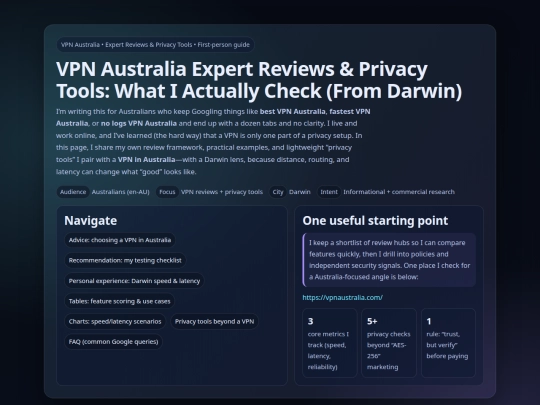Image resolution: width=540 pixels, height=405 pixels.
Task: Select 'Privacy tools beyond a VPN' chip
Action: click(214, 321)
